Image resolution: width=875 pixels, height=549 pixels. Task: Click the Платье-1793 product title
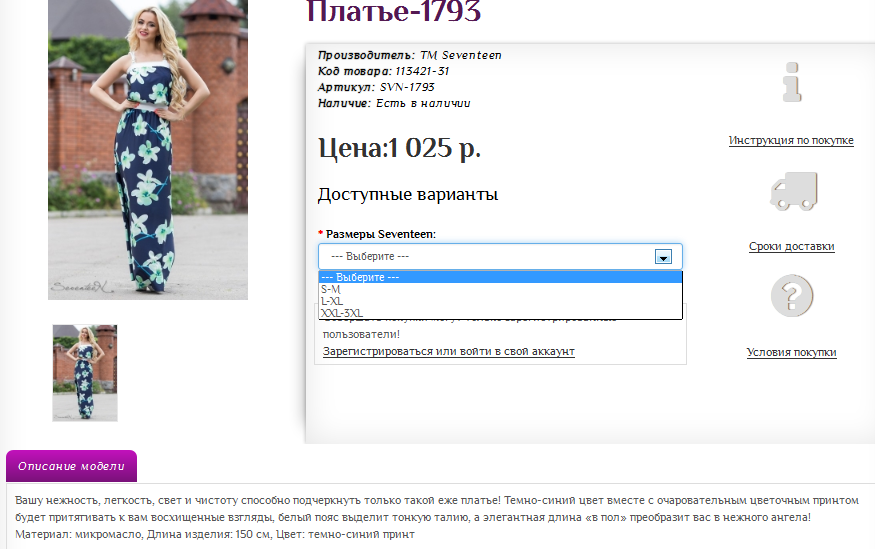click(x=393, y=11)
